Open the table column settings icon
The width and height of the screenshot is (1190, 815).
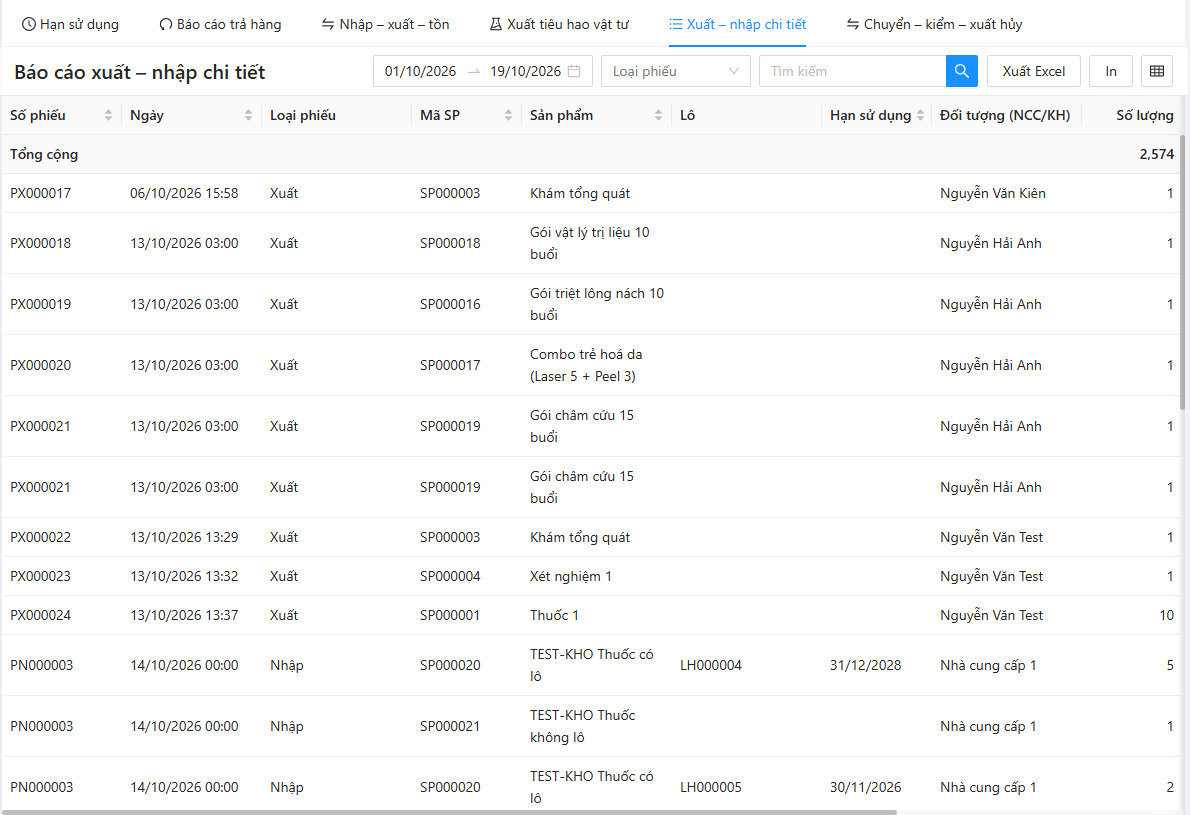[1157, 71]
